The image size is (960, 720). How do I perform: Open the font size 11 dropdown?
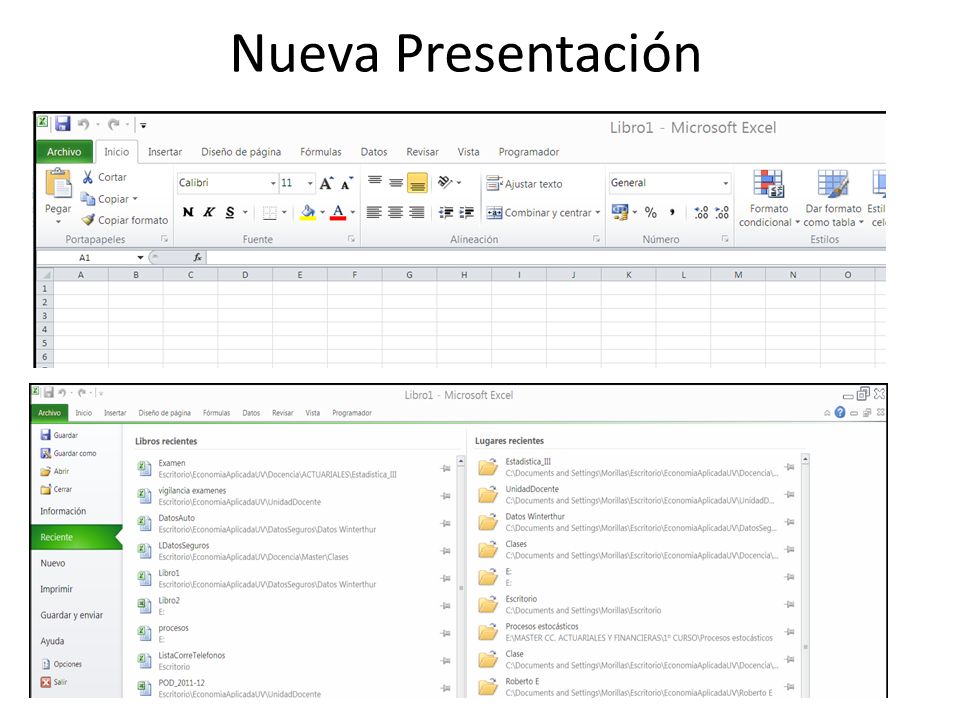click(x=310, y=183)
